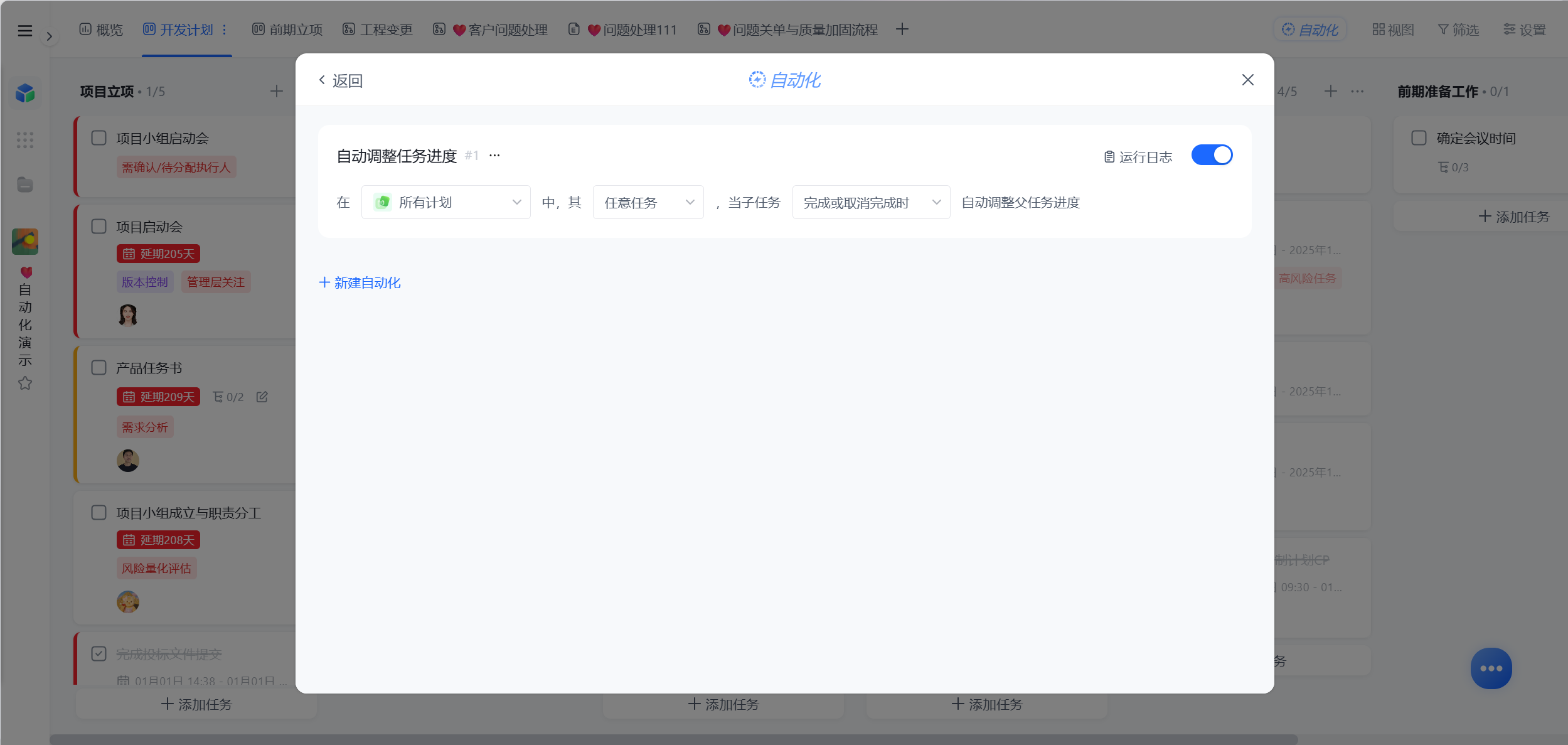Click the assignee avatar on 项目启动会
This screenshot has height=745, width=1568.
coord(128,315)
